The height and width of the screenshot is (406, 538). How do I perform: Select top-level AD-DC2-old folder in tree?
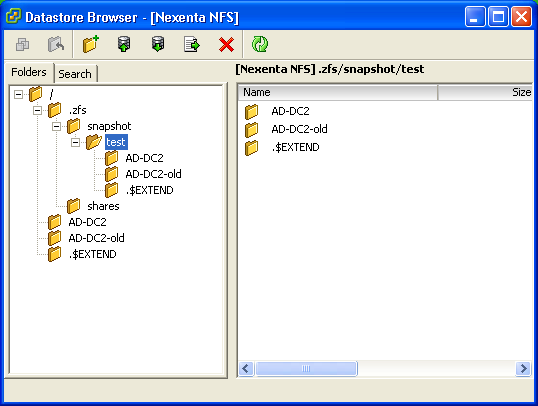pos(96,238)
